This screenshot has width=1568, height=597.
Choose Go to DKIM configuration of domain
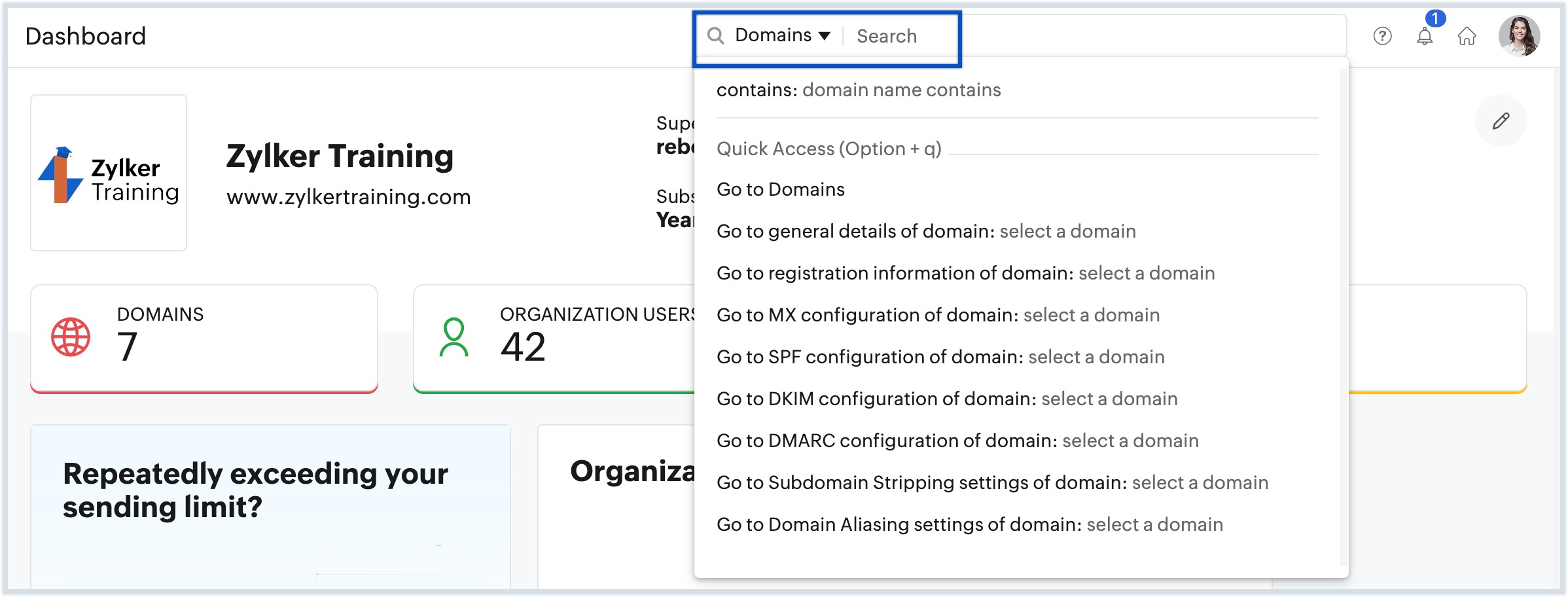tap(946, 399)
